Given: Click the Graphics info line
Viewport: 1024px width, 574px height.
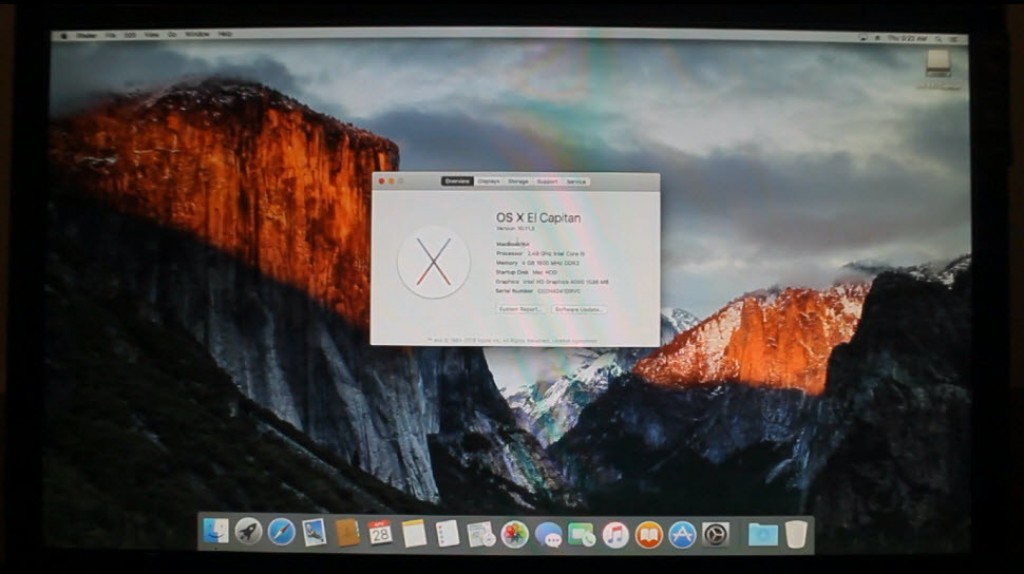Looking at the screenshot, I should point(552,281).
